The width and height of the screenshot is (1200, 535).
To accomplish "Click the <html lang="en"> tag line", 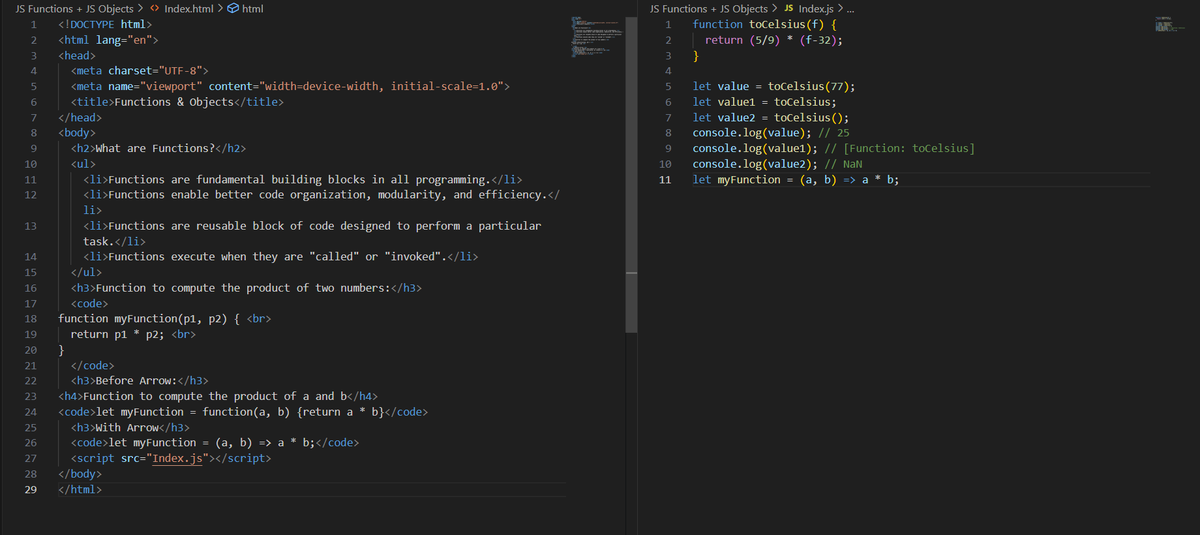I will [108, 40].
